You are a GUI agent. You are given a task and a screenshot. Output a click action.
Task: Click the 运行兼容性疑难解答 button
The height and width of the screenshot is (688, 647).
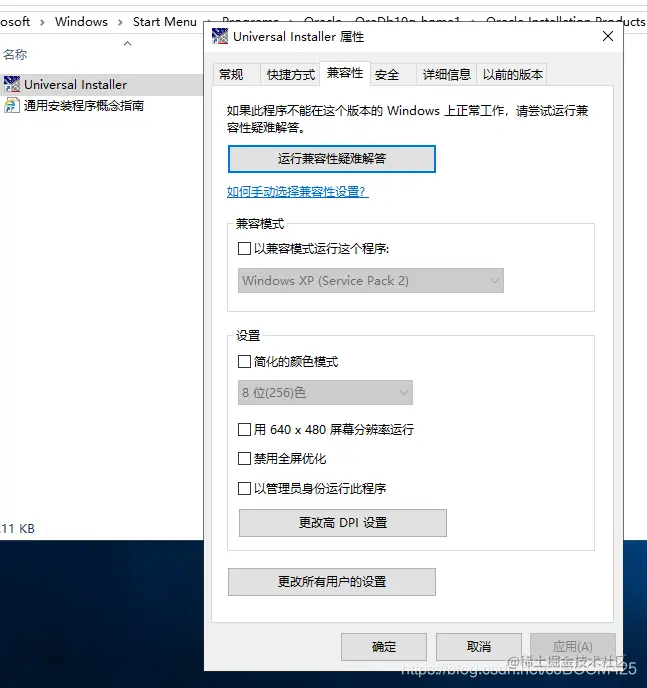tap(332, 159)
